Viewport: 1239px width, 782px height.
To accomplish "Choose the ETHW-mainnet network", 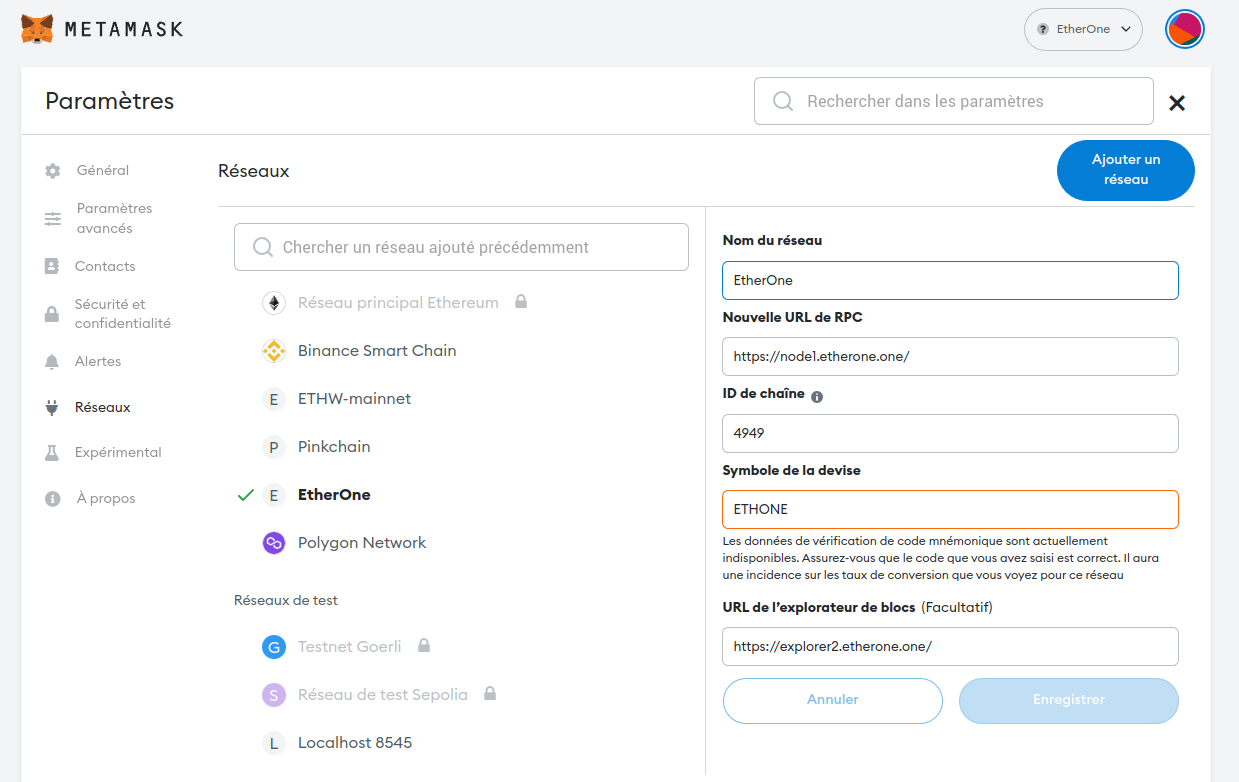I will (x=354, y=399).
